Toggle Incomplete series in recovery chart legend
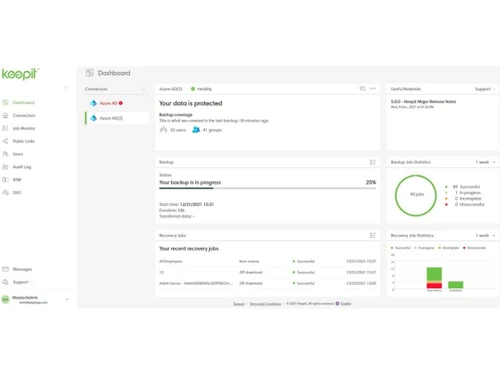500x375 pixels. pos(449,248)
